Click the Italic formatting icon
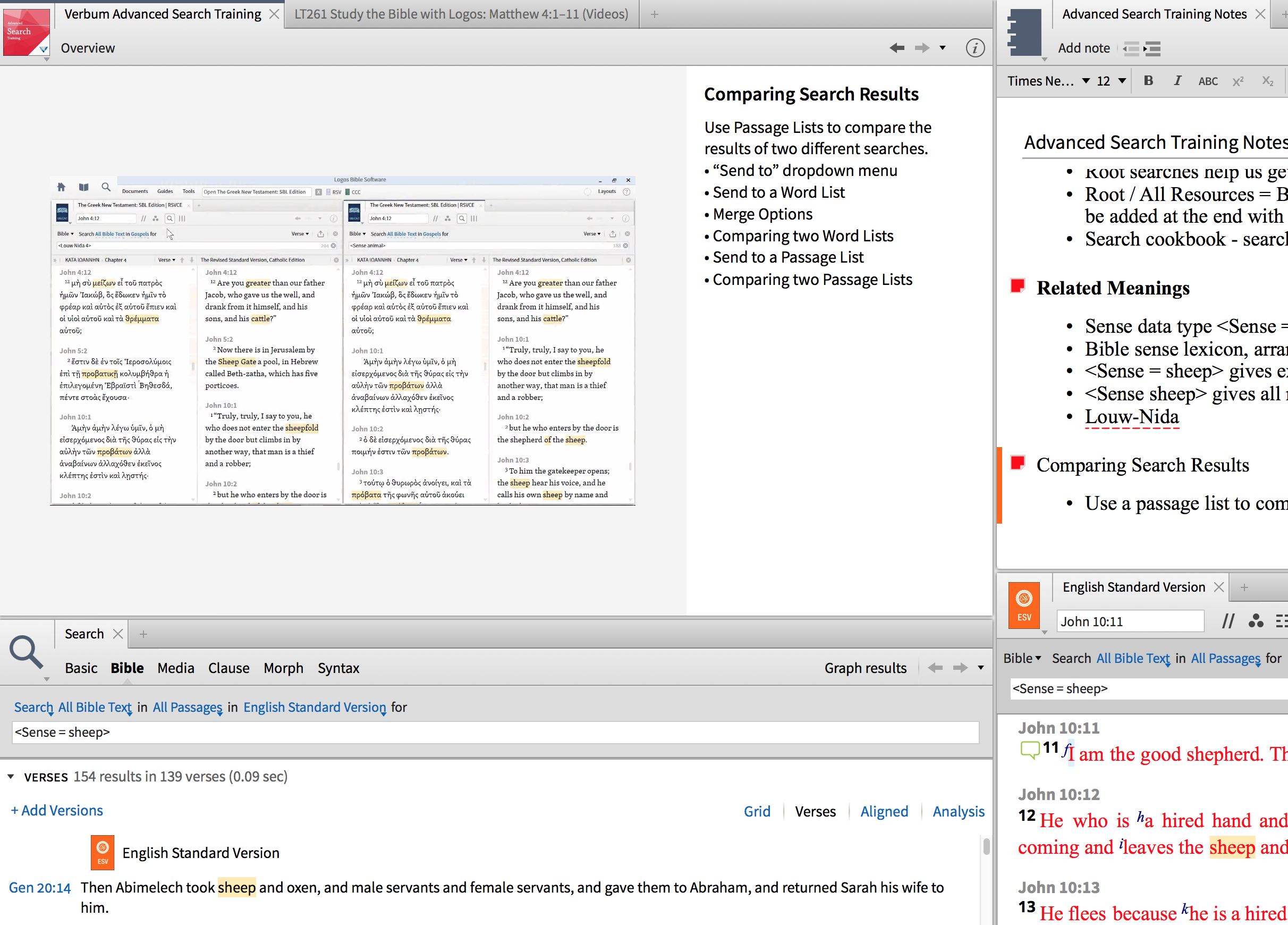This screenshot has width=1288, height=925. coord(1177,81)
